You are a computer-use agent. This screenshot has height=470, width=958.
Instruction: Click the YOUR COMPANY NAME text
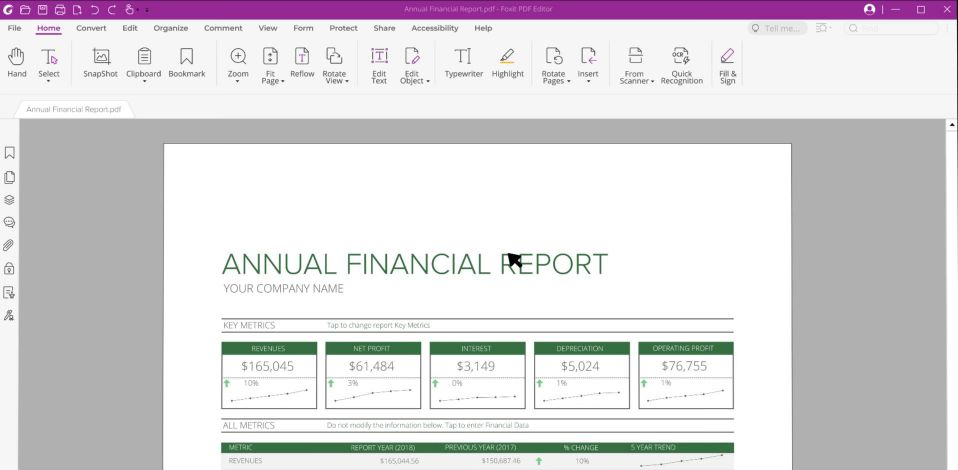point(283,288)
